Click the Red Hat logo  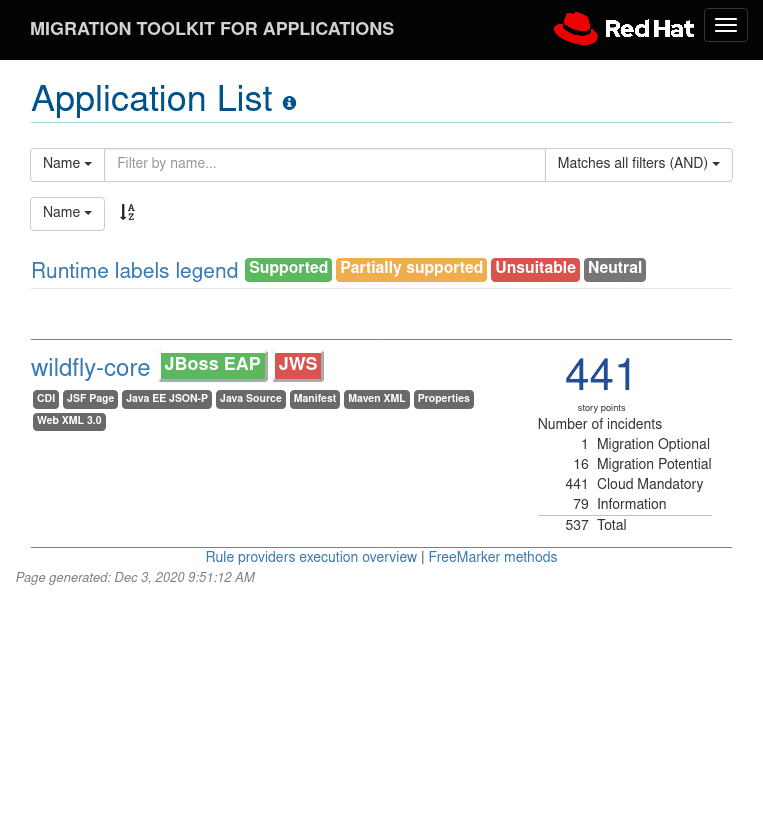tap(624, 28)
